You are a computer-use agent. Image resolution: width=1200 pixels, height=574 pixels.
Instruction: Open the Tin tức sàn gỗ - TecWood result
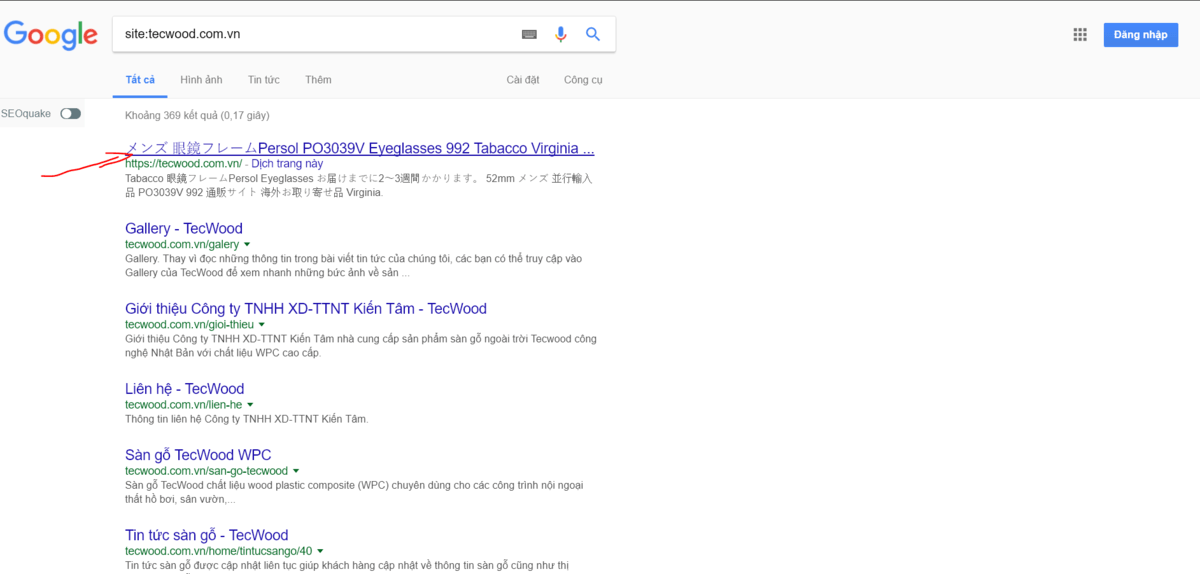click(x=206, y=535)
